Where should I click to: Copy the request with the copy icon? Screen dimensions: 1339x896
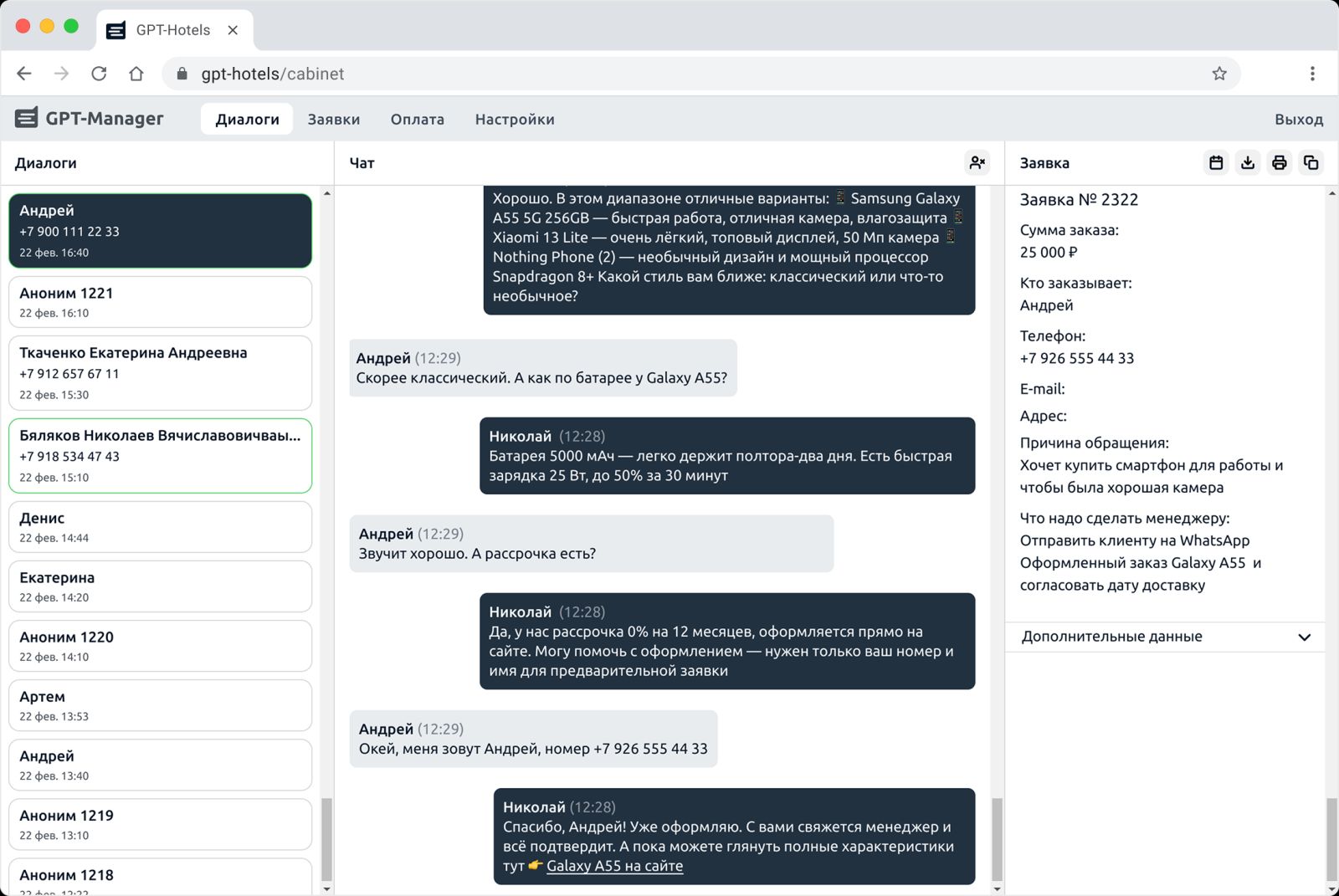click(1311, 163)
